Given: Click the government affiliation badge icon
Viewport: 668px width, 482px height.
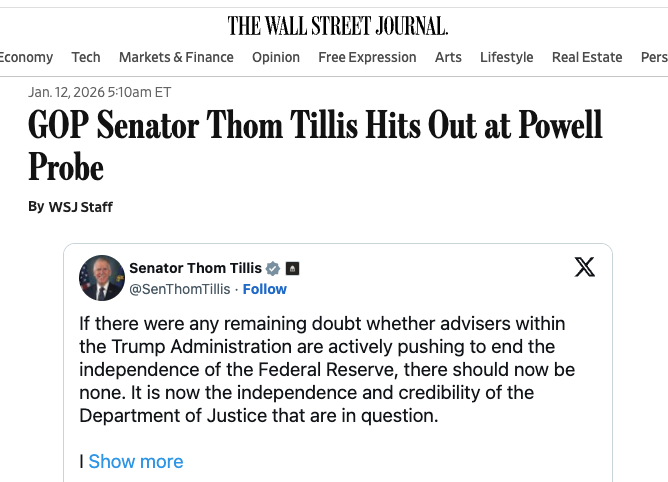Looking at the screenshot, I should click(292, 268).
